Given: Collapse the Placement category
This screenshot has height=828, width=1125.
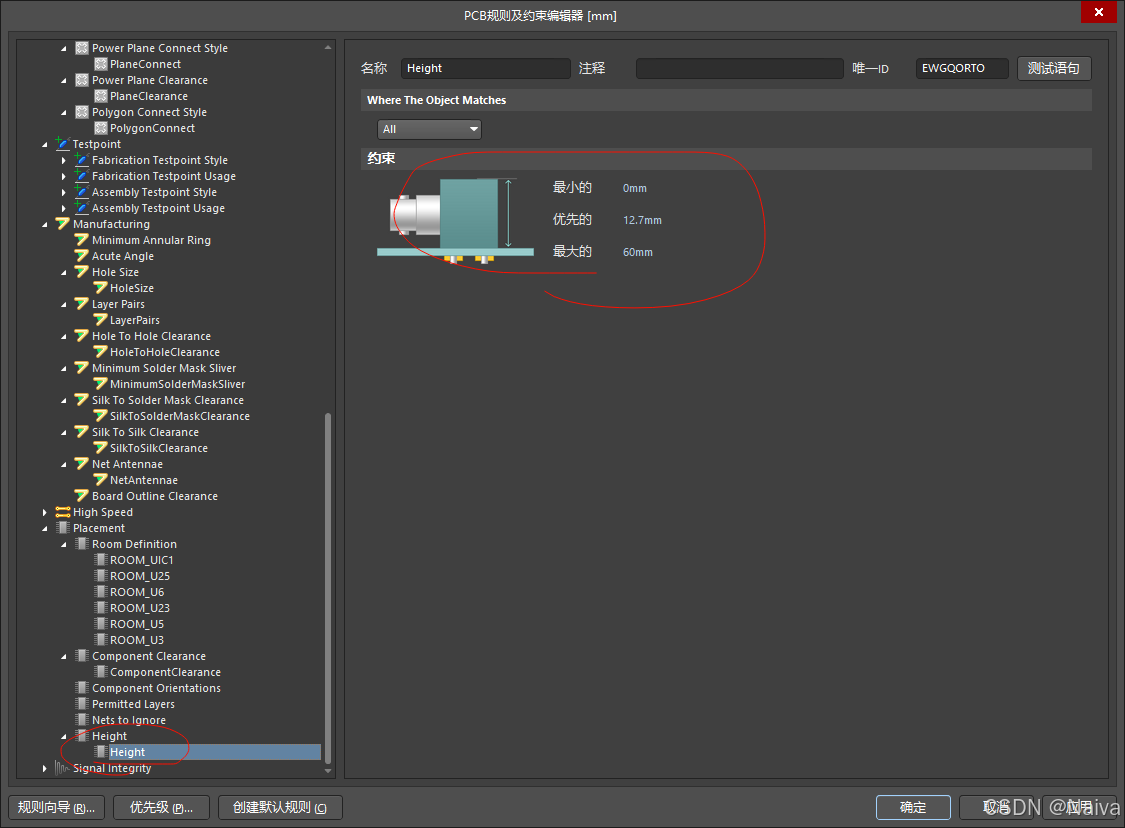Looking at the screenshot, I should (44, 529).
